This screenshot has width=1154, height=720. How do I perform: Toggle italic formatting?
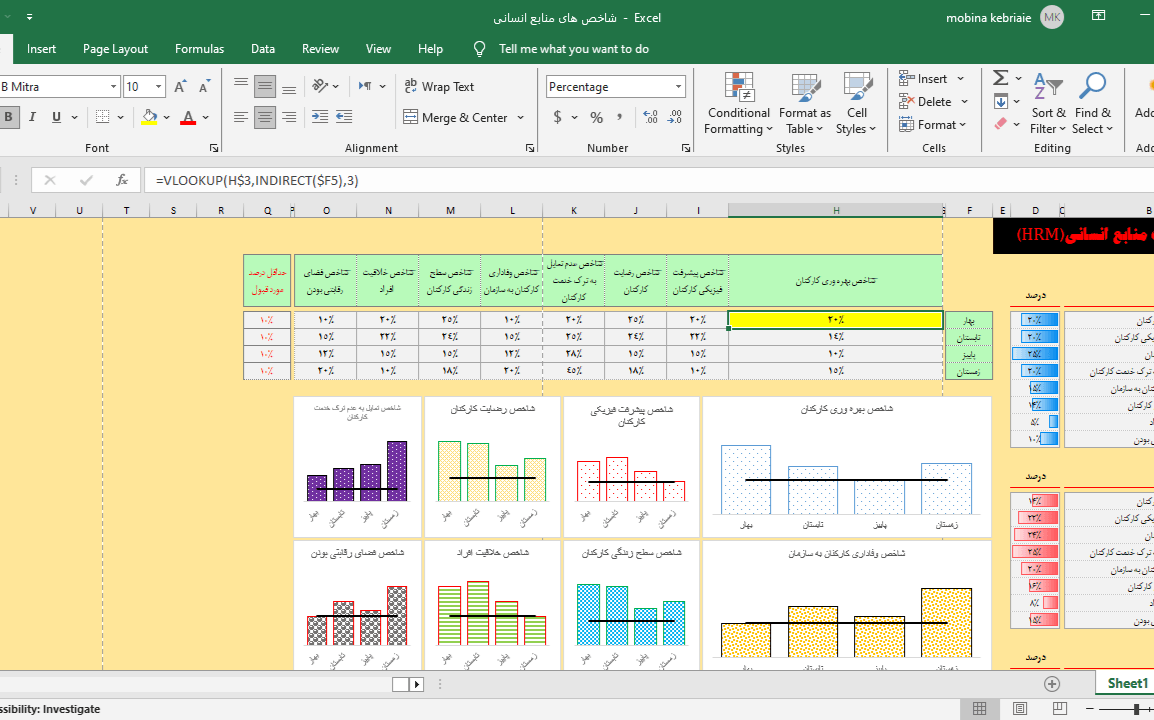32,117
